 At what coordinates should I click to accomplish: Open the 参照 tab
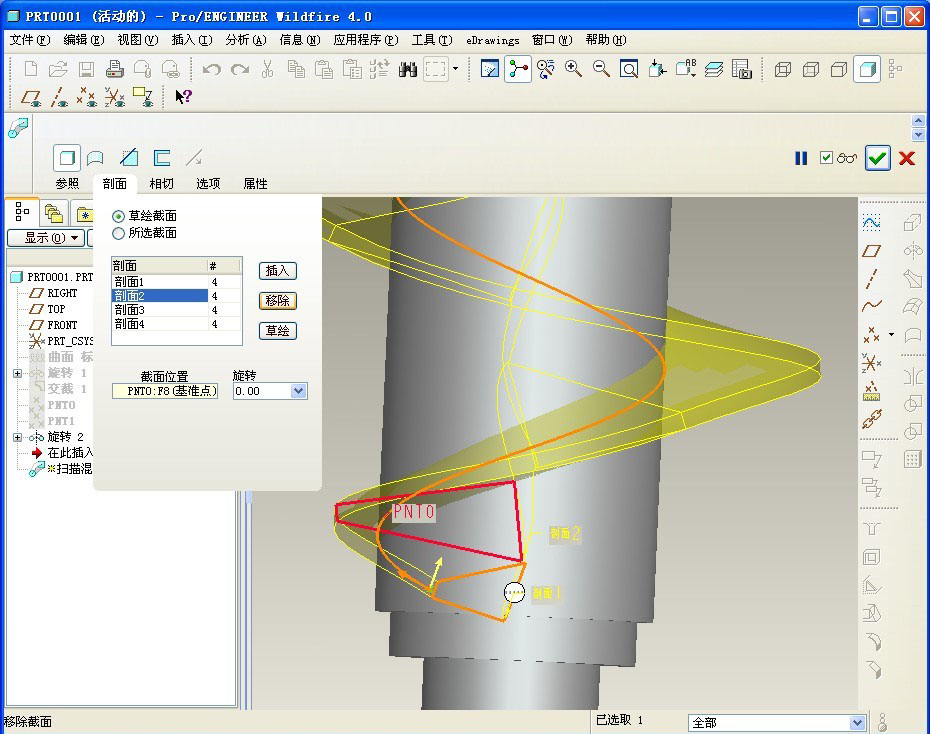pos(67,184)
